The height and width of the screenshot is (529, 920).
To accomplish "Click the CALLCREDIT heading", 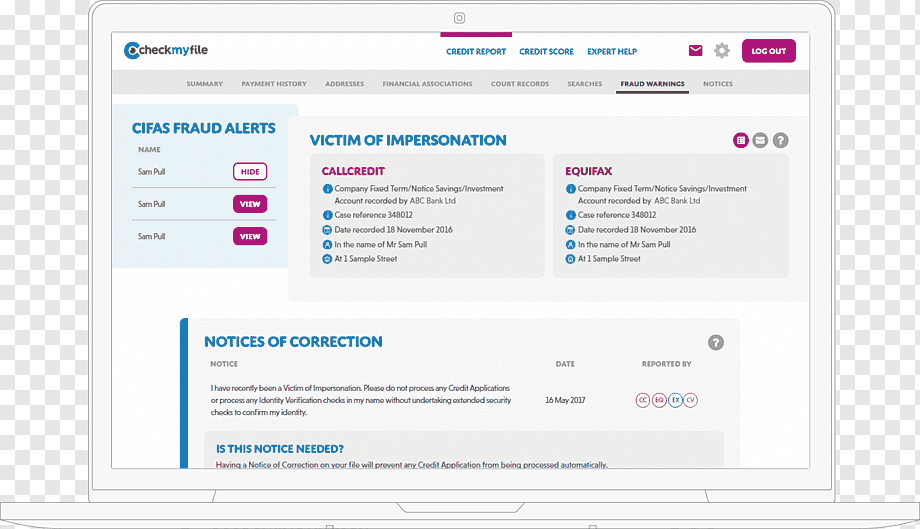I will pos(353,171).
